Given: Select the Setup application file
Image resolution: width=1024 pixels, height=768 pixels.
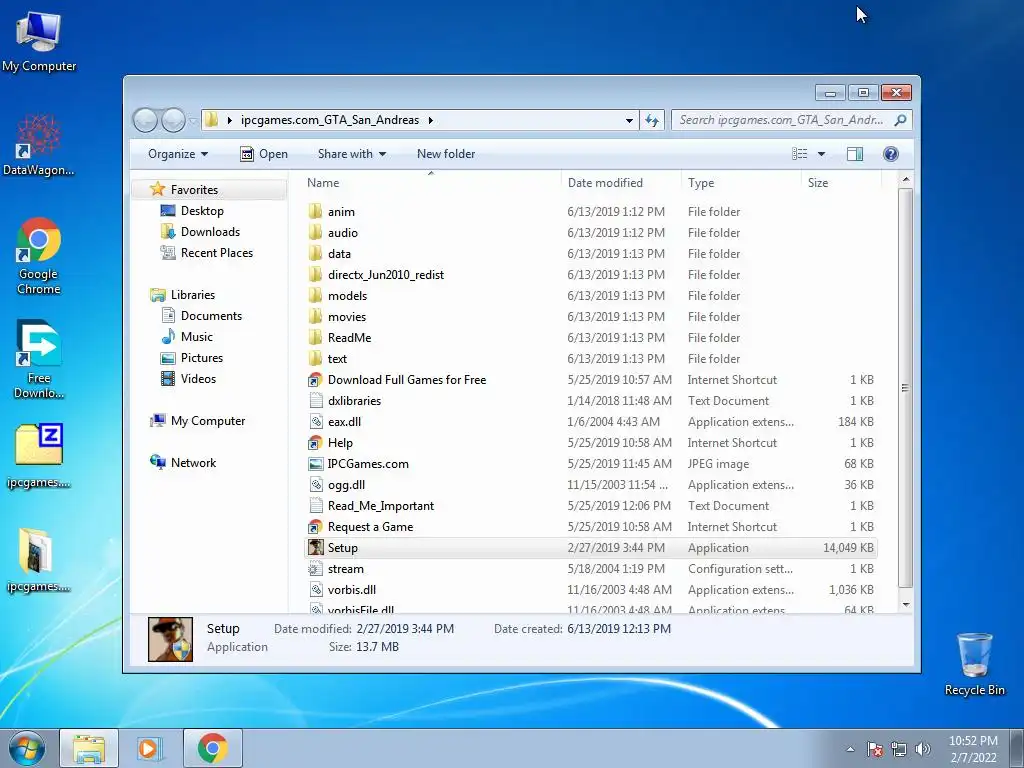Looking at the screenshot, I should click(590, 547).
